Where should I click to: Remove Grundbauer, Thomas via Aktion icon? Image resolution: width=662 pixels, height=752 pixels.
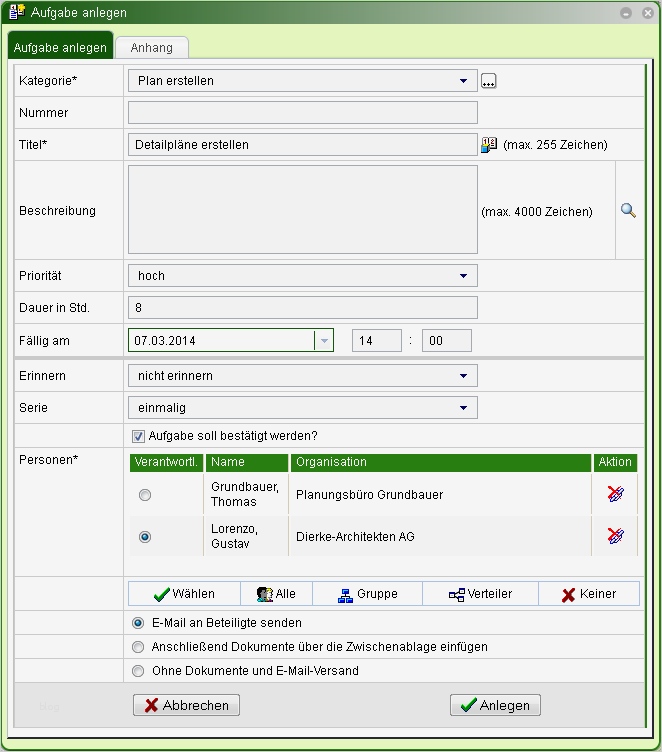[x=615, y=494]
